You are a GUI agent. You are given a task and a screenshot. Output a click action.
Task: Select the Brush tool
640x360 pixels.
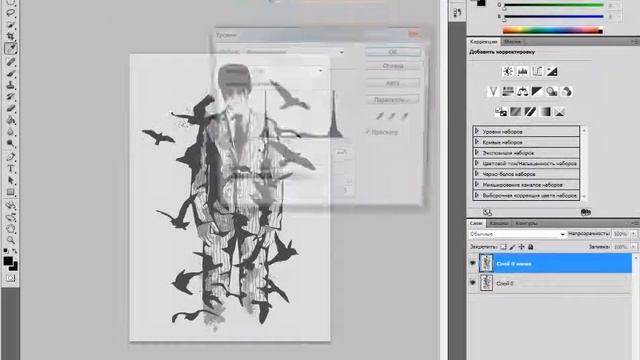click(x=11, y=73)
